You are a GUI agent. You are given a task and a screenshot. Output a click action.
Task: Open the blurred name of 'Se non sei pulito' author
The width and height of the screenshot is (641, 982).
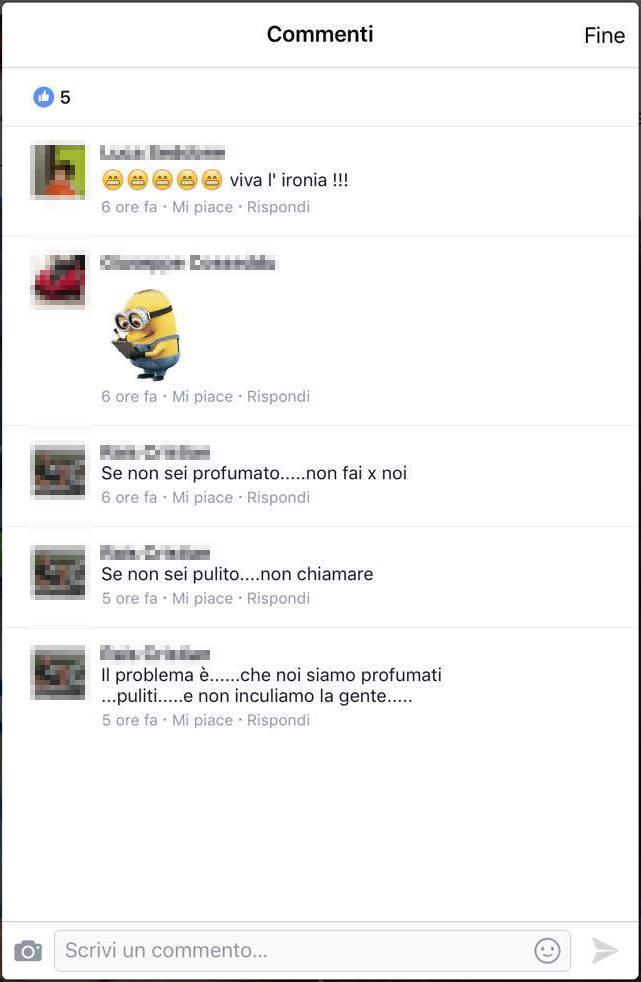[x=155, y=553]
